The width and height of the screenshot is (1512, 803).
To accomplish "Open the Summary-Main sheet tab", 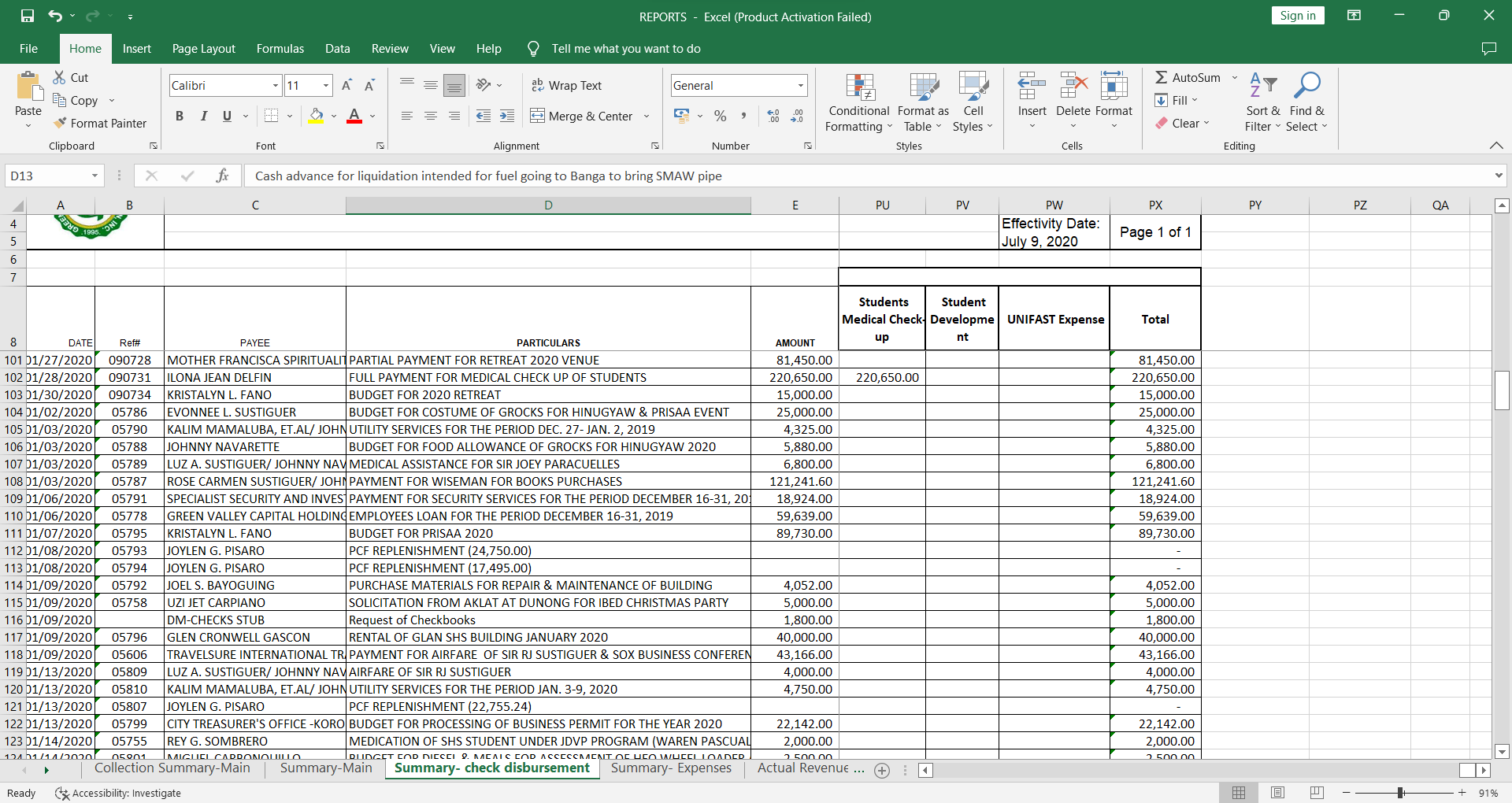I will (326, 768).
